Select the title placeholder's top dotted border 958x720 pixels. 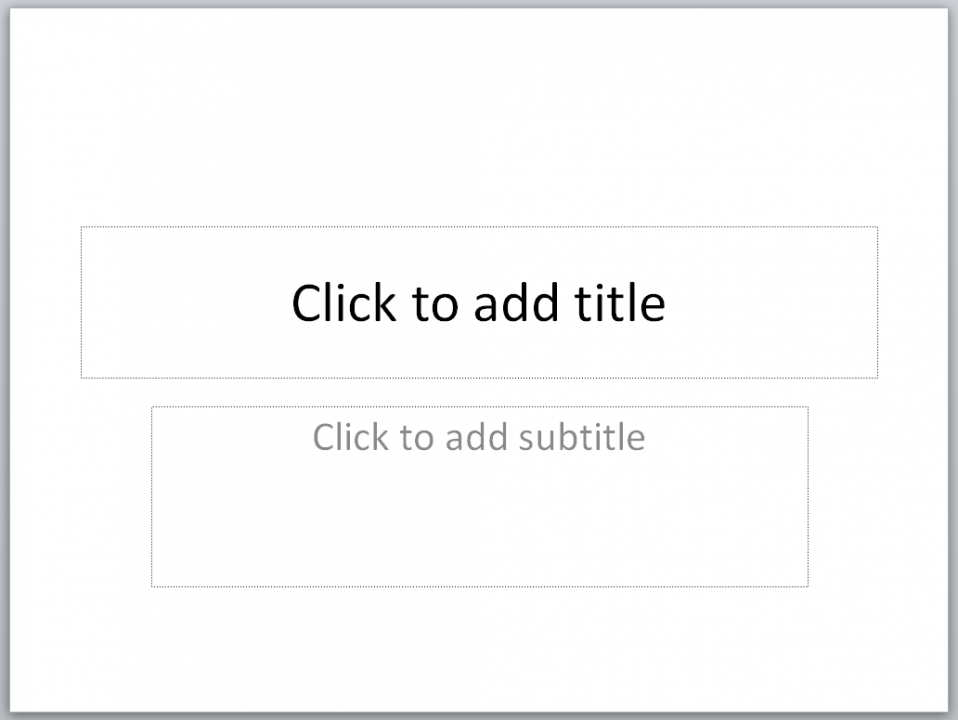[x=478, y=227]
